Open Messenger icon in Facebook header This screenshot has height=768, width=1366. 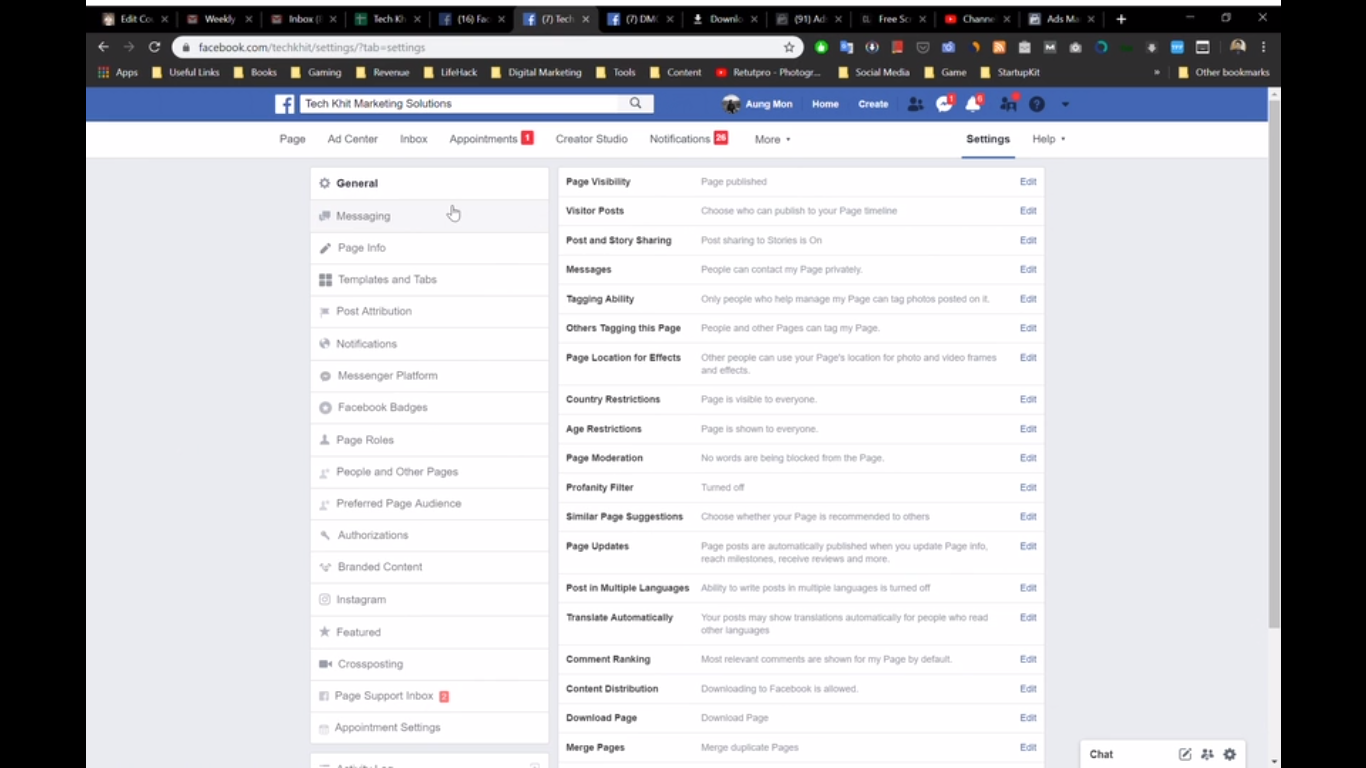pyautogui.click(x=944, y=104)
